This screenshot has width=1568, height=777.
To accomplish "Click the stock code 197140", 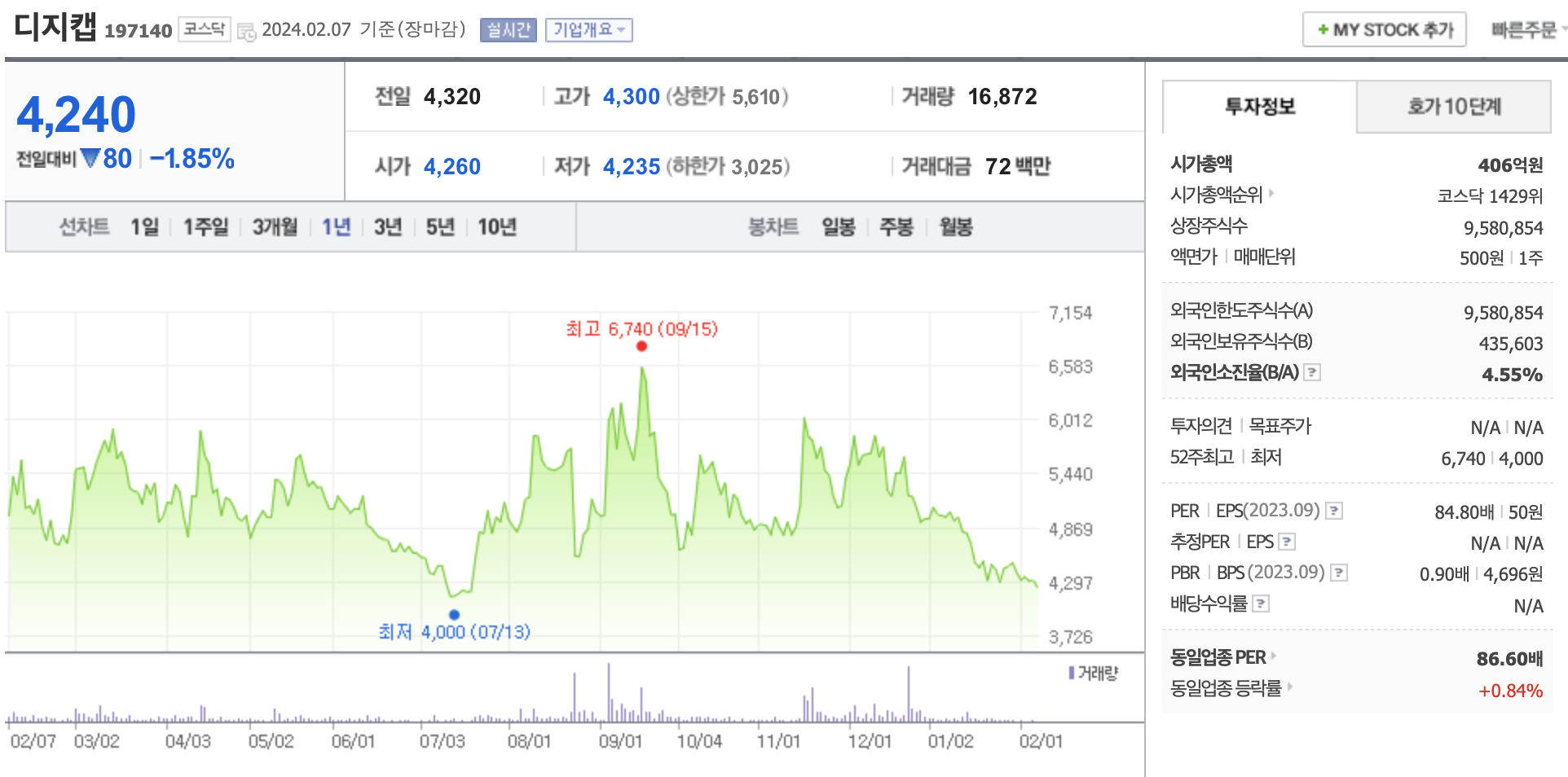I will coord(139,31).
